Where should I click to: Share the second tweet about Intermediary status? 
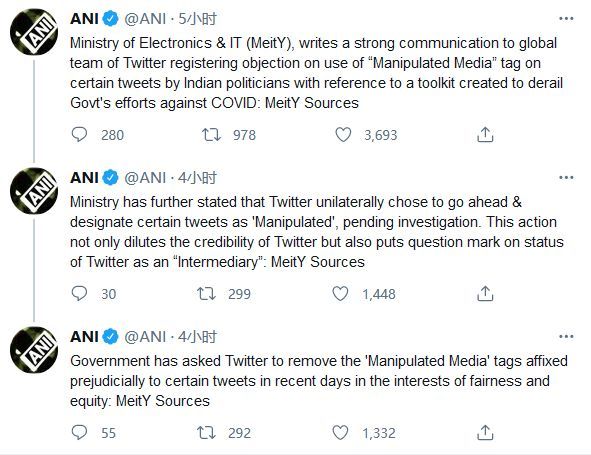(x=485, y=294)
